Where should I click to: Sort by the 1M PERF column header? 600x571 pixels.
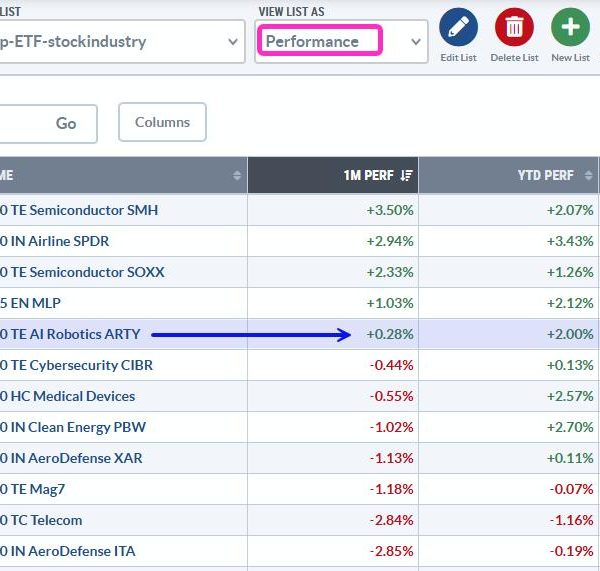333,175
